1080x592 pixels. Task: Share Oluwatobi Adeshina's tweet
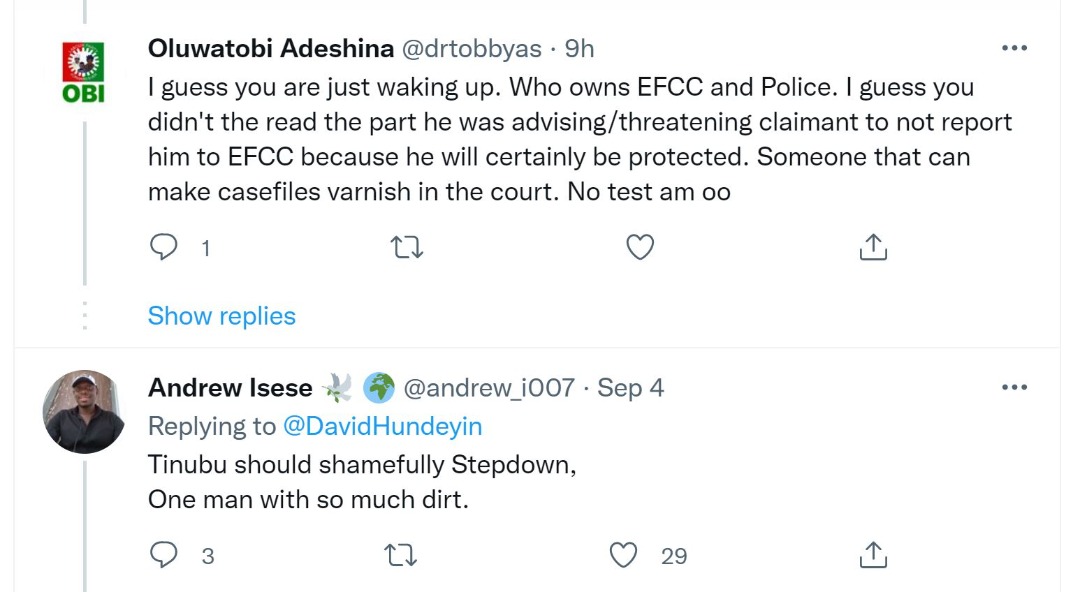tap(873, 247)
